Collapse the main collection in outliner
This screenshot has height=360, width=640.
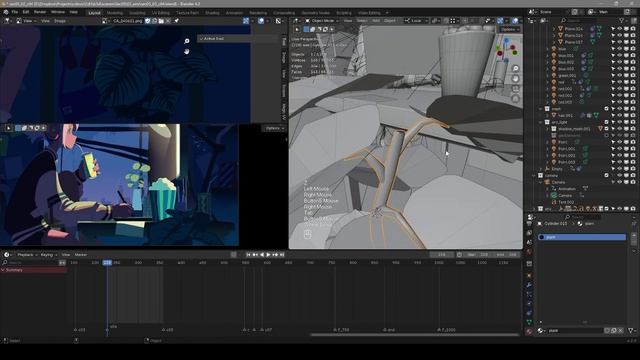pyautogui.click(x=541, y=109)
